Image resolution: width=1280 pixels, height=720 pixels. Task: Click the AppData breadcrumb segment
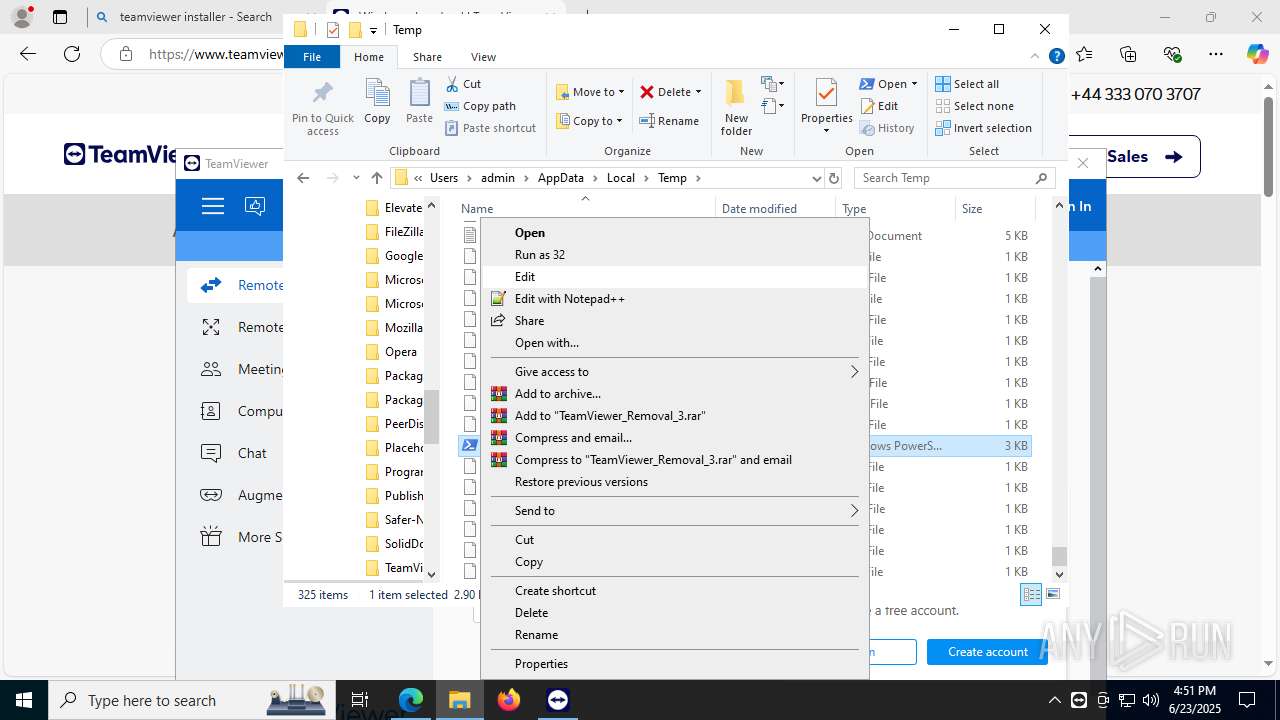coord(560,178)
